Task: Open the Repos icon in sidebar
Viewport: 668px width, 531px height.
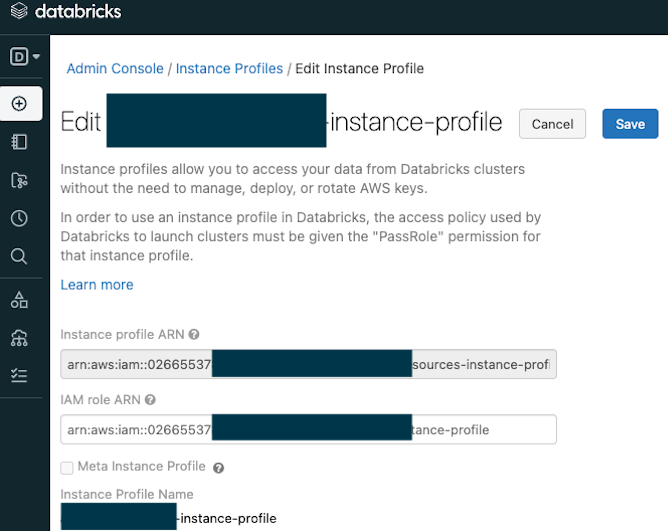Action: pos(19,180)
